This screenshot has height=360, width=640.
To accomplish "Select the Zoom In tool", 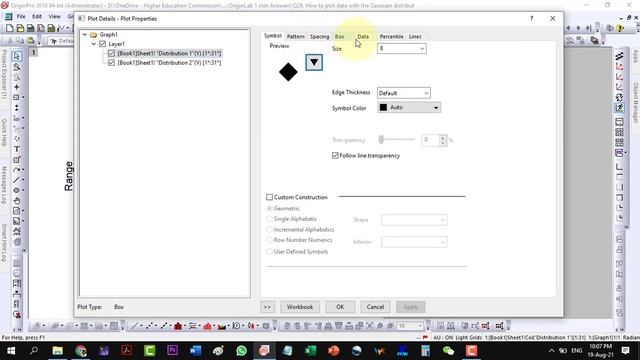I will [17, 67].
